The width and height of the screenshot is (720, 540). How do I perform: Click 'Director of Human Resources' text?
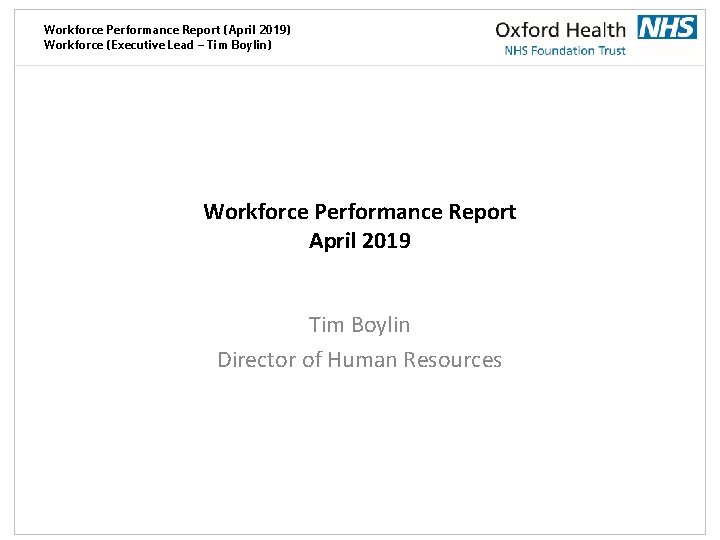pos(360,360)
